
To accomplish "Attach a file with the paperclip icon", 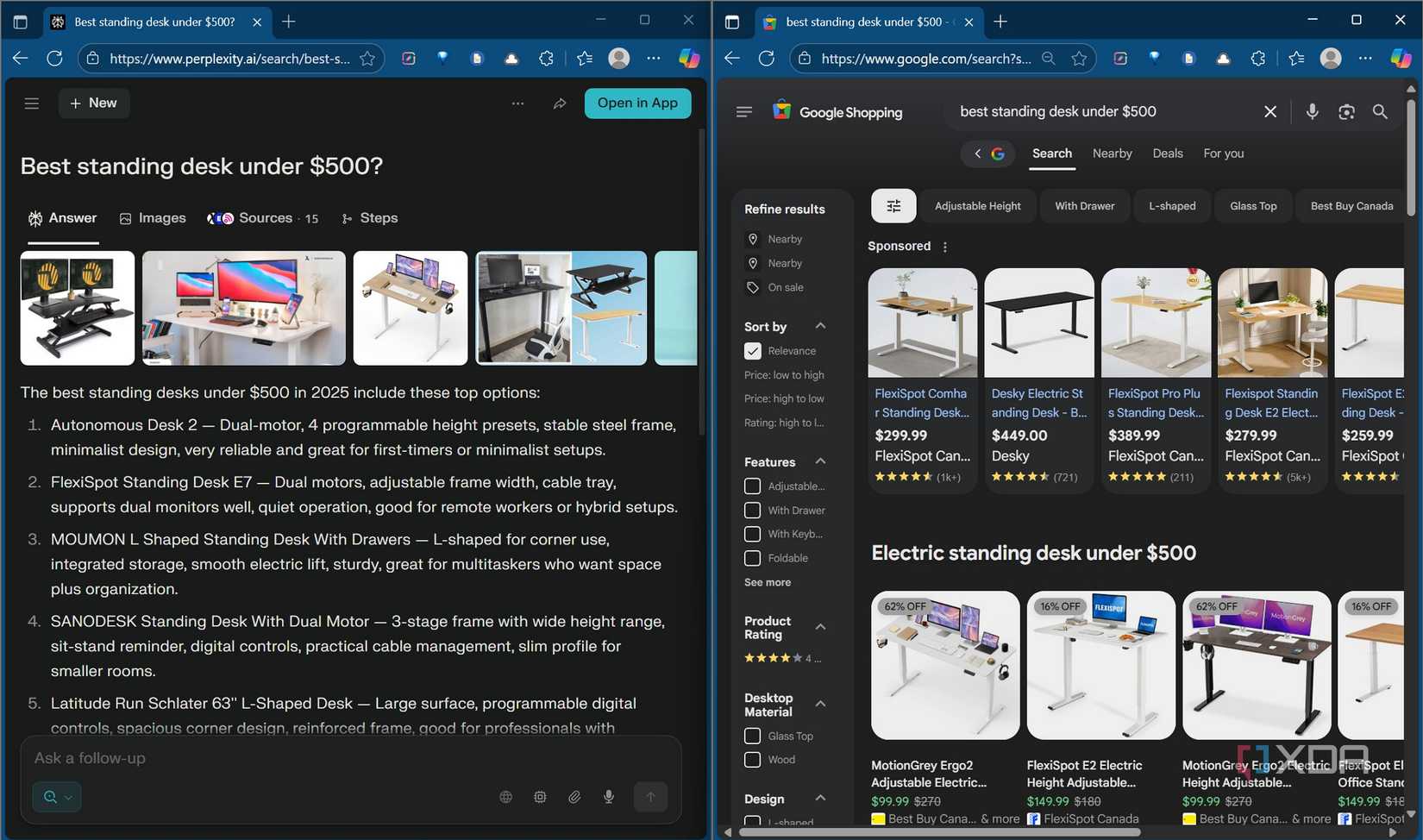I will click(x=574, y=797).
